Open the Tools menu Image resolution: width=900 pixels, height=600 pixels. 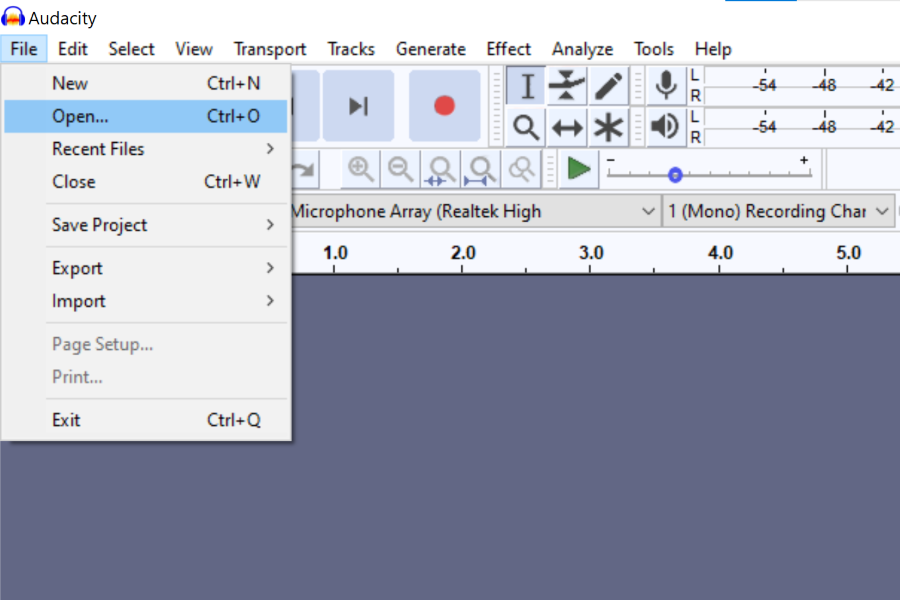654,49
